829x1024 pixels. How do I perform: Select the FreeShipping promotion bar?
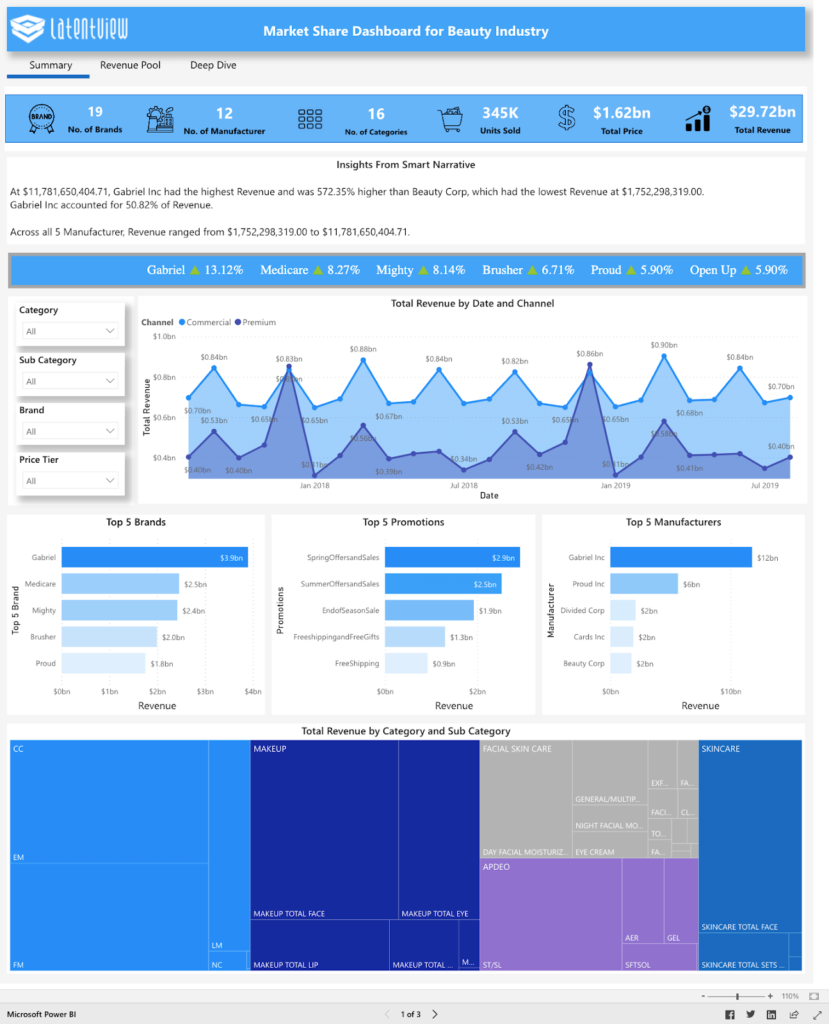[406, 664]
